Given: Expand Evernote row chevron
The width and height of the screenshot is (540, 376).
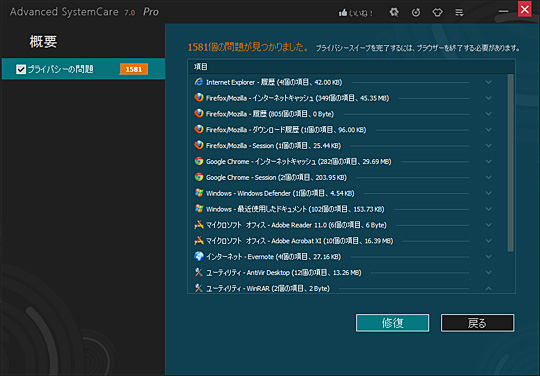Looking at the screenshot, I should tap(488, 256).
